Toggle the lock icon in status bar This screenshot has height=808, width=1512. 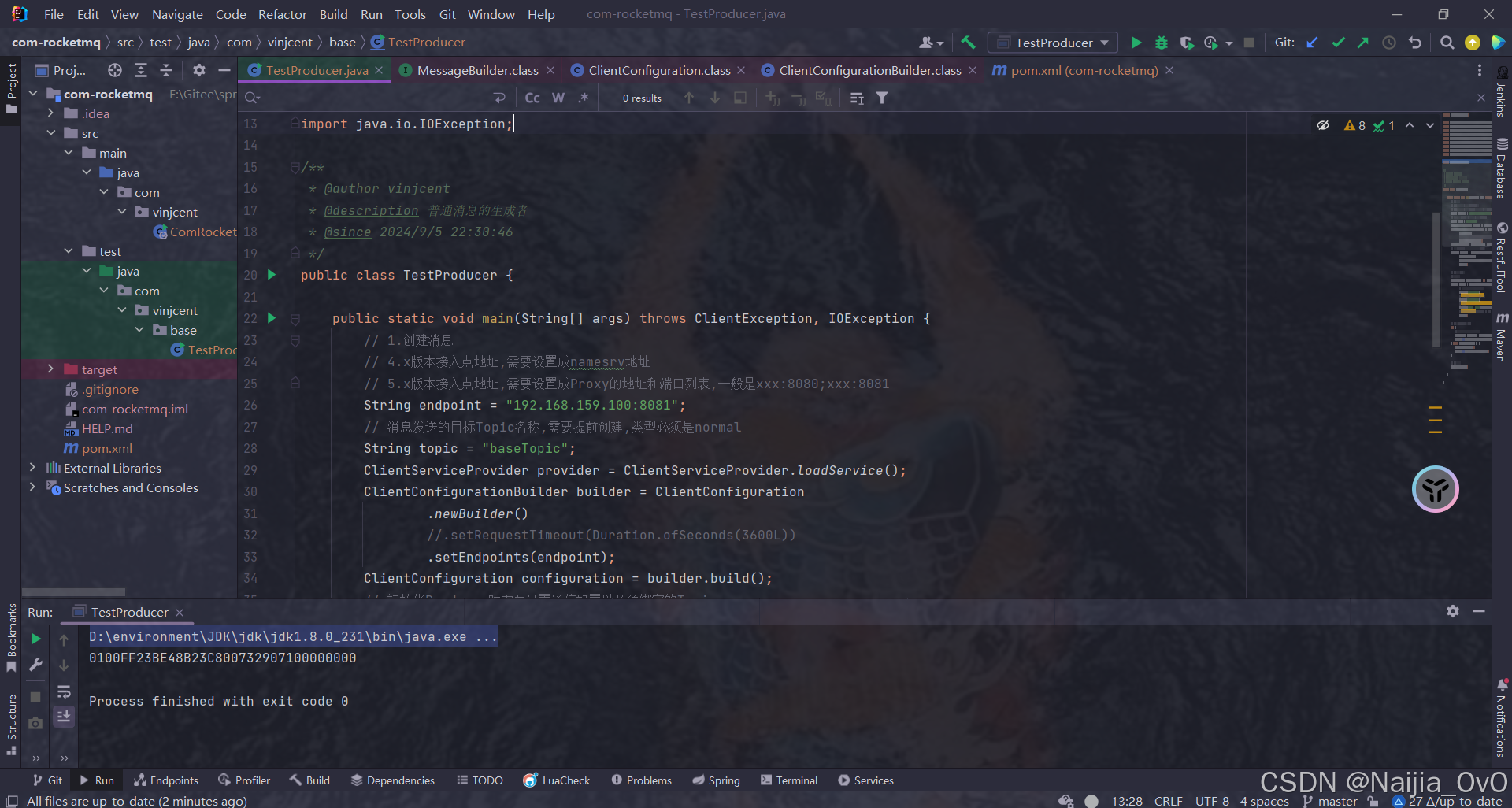(x=1373, y=801)
